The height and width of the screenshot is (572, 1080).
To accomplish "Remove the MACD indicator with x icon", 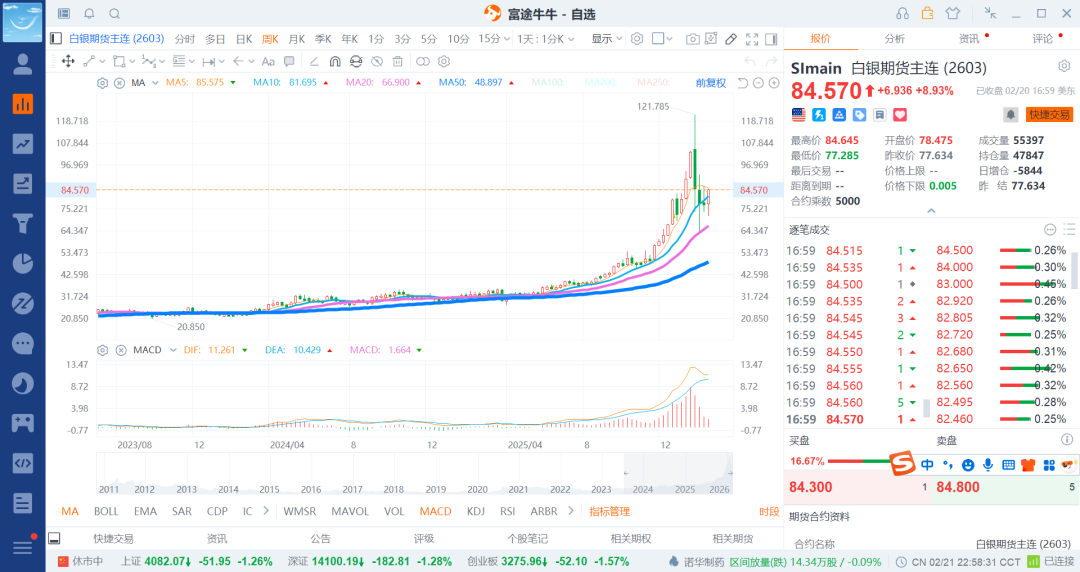I will pyautogui.click(x=121, y=350).
